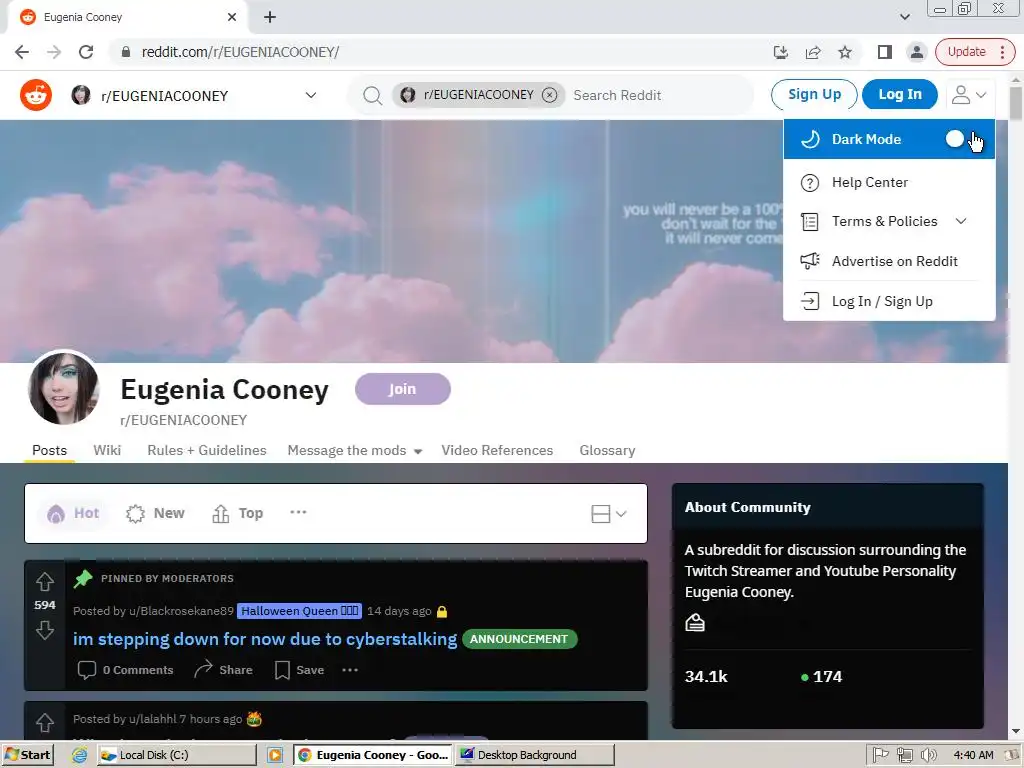
Task: Open 0 Comments on the pinned post
Action: pos(125,670)
